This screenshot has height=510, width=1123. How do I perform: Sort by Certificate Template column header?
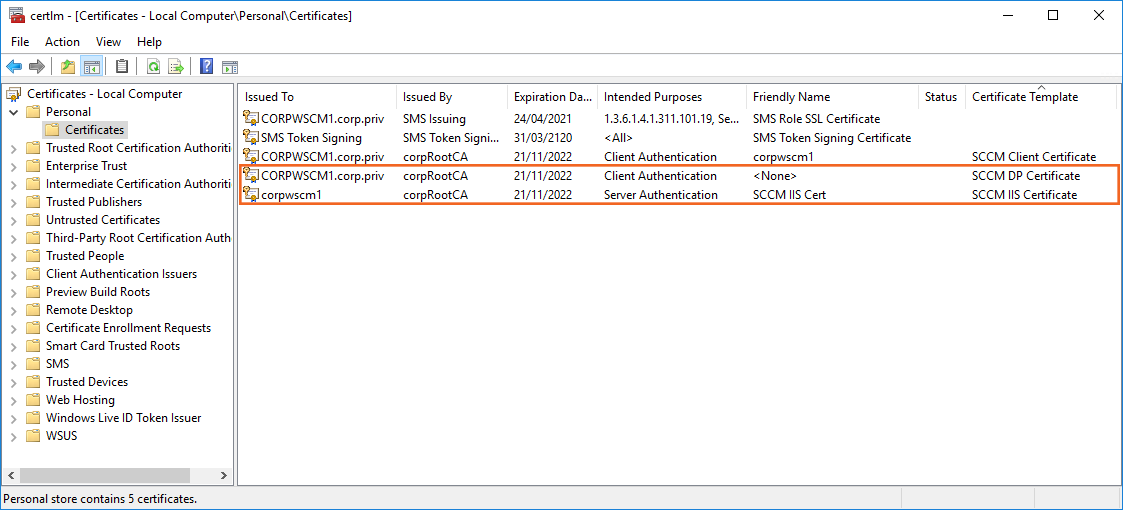coord(1025,97)
